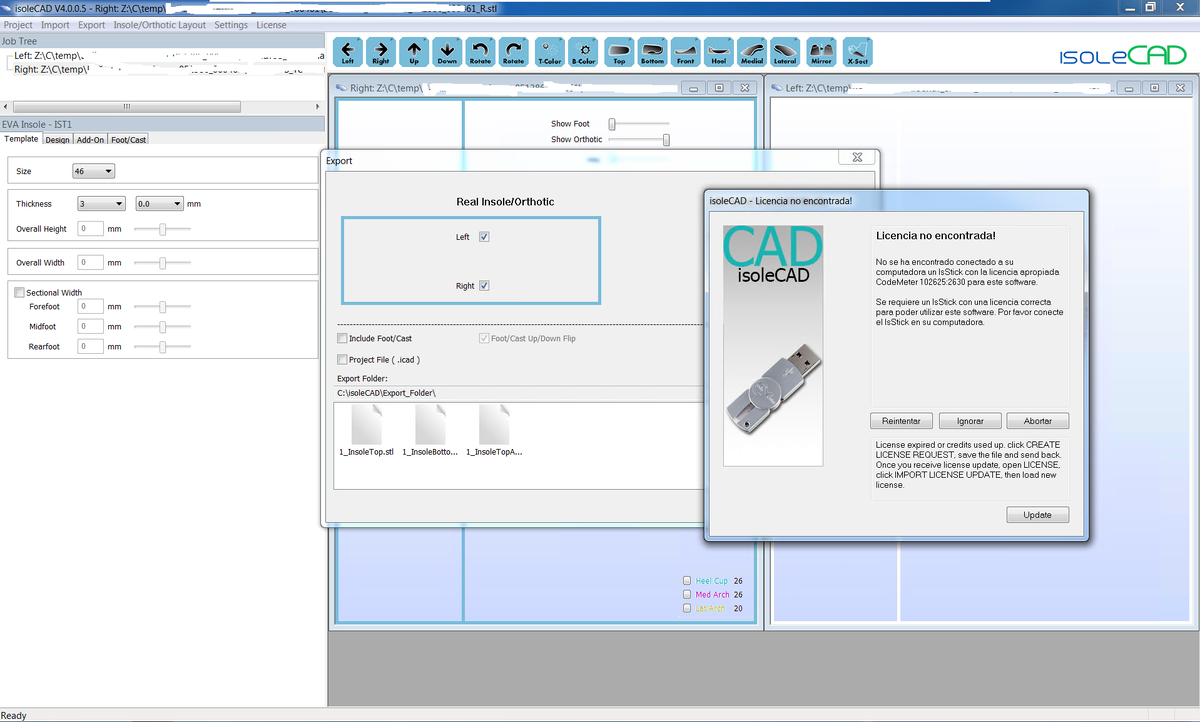The width and height of the screenshot is (1200, 722).
Task: Adjust the Overall Width slider
Action: click(x=162, y=263)
